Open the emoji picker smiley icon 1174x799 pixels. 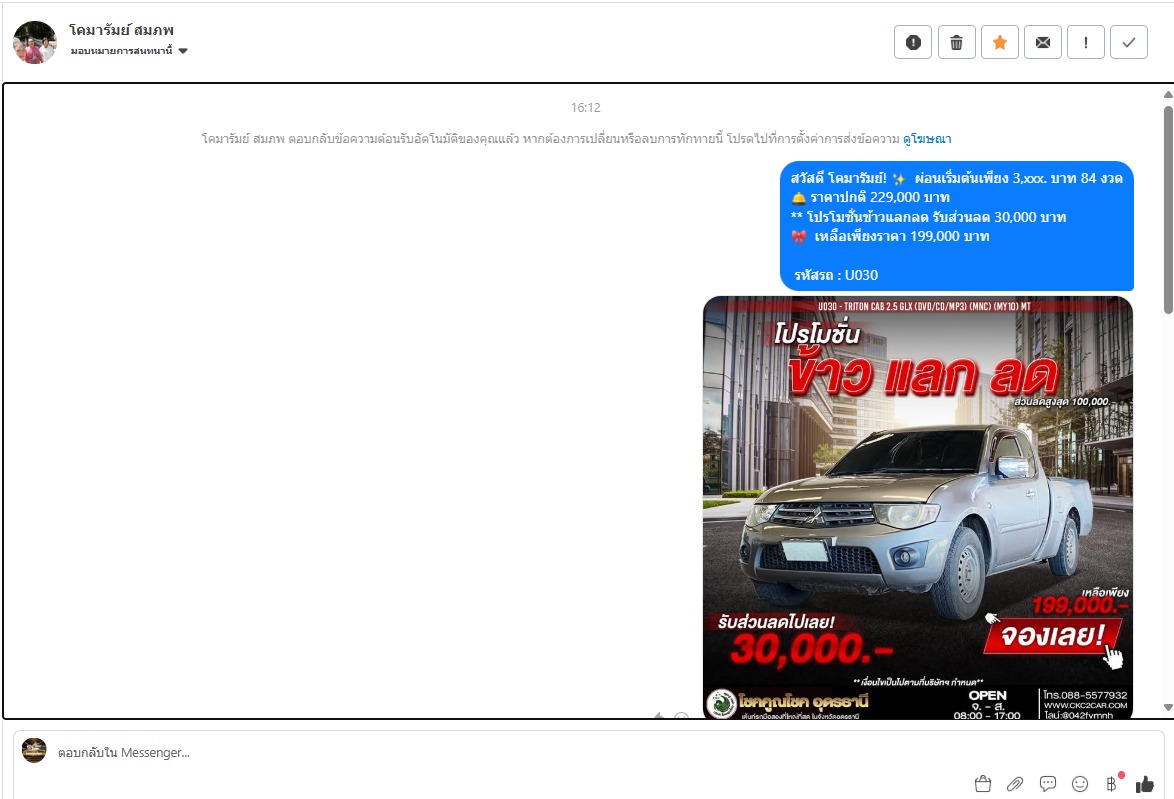[x=1080, y=784]
